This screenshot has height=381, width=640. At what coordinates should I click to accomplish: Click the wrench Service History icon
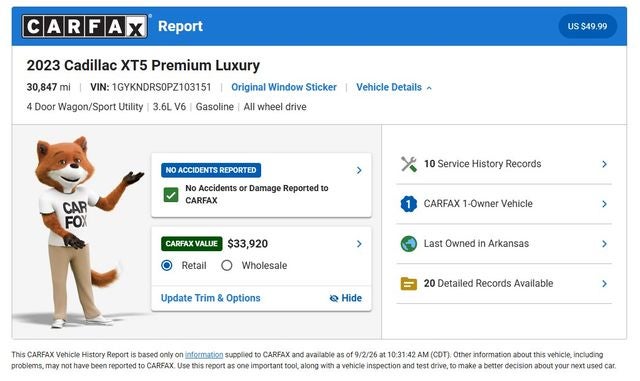(409, 164)
